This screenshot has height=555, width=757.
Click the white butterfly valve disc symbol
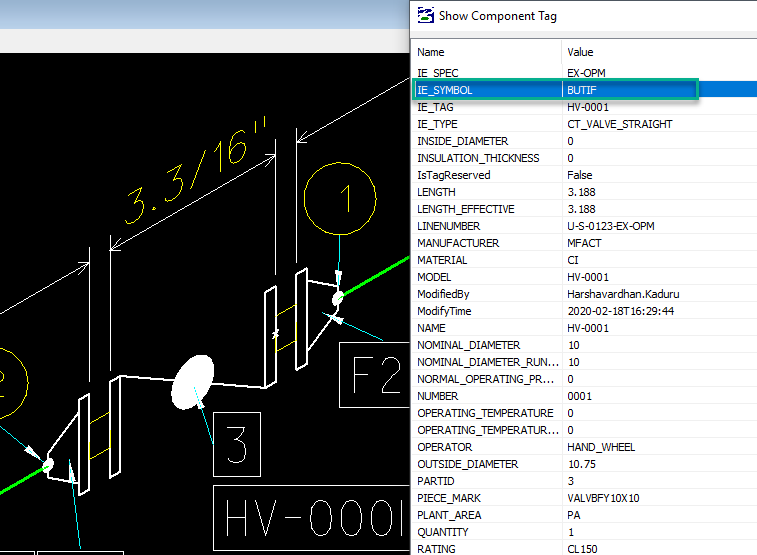pos(193,382)
